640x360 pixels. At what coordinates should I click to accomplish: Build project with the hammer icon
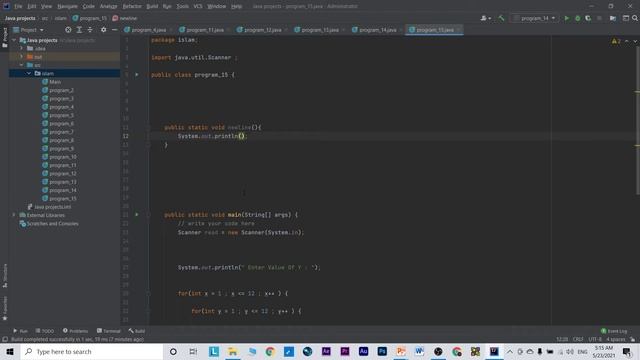point(501,18)
